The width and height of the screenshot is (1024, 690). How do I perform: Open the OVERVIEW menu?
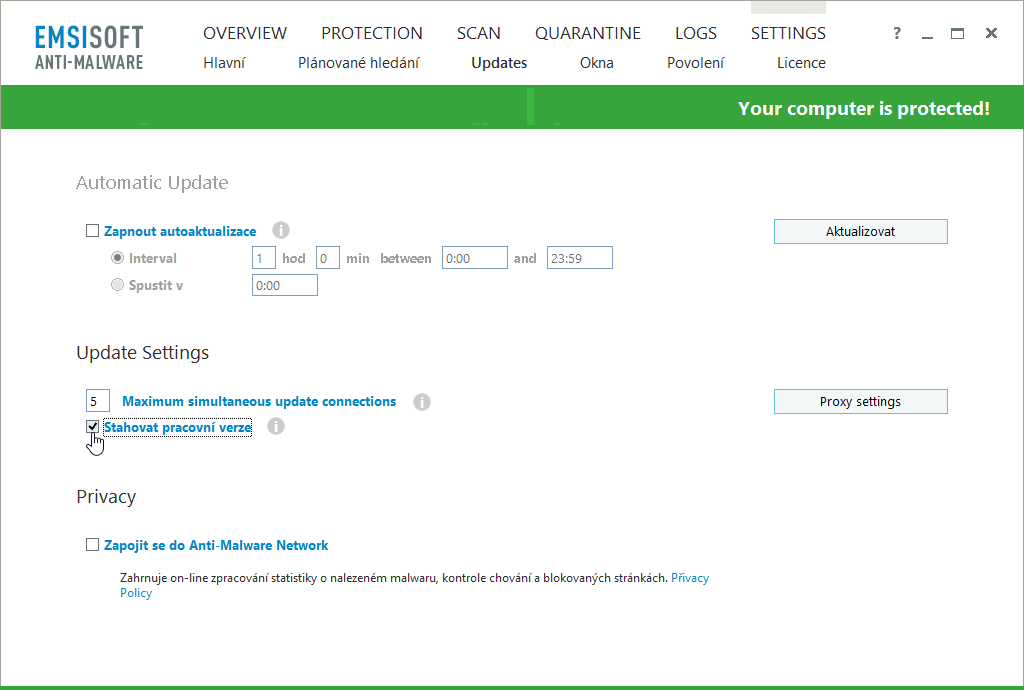click(x=245, y=33)
